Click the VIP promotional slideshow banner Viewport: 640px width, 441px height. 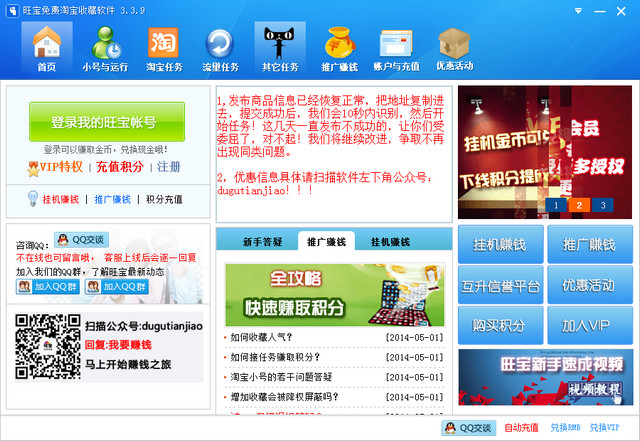[x=545, y=152]
